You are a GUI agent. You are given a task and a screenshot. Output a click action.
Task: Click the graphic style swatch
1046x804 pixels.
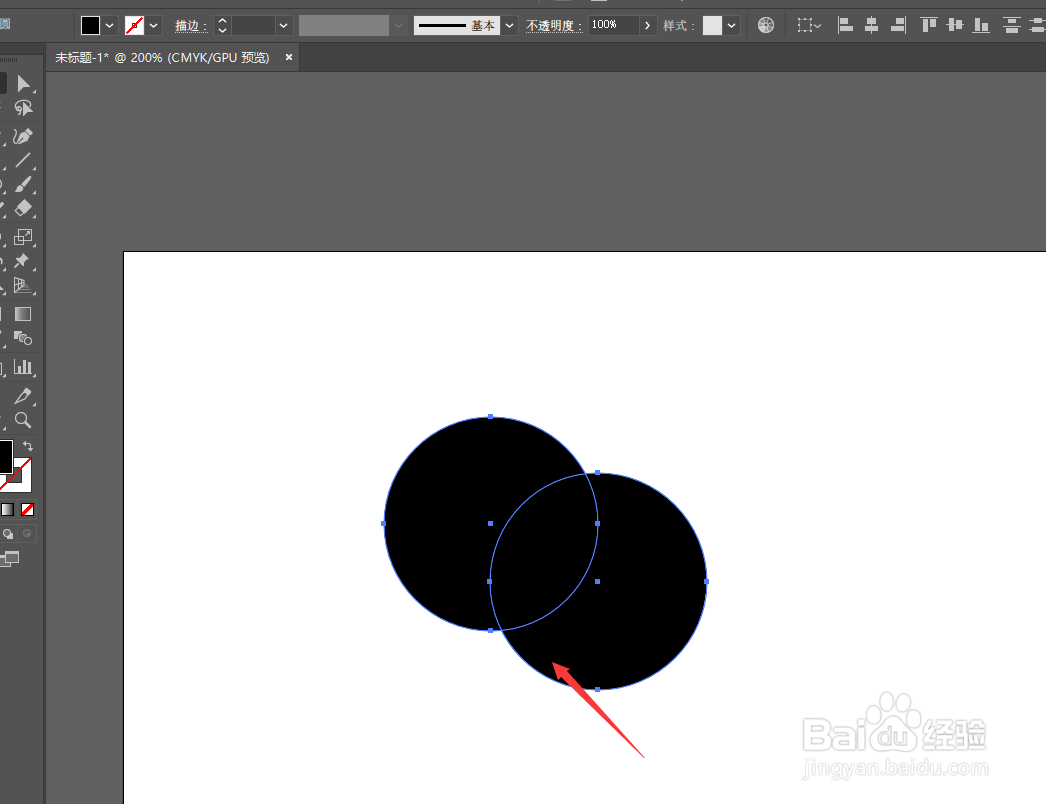click(x=712, y=25)
